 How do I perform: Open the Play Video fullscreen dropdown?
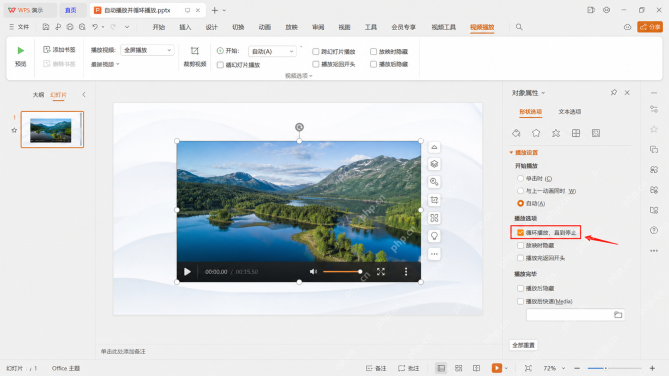(147, 50)
